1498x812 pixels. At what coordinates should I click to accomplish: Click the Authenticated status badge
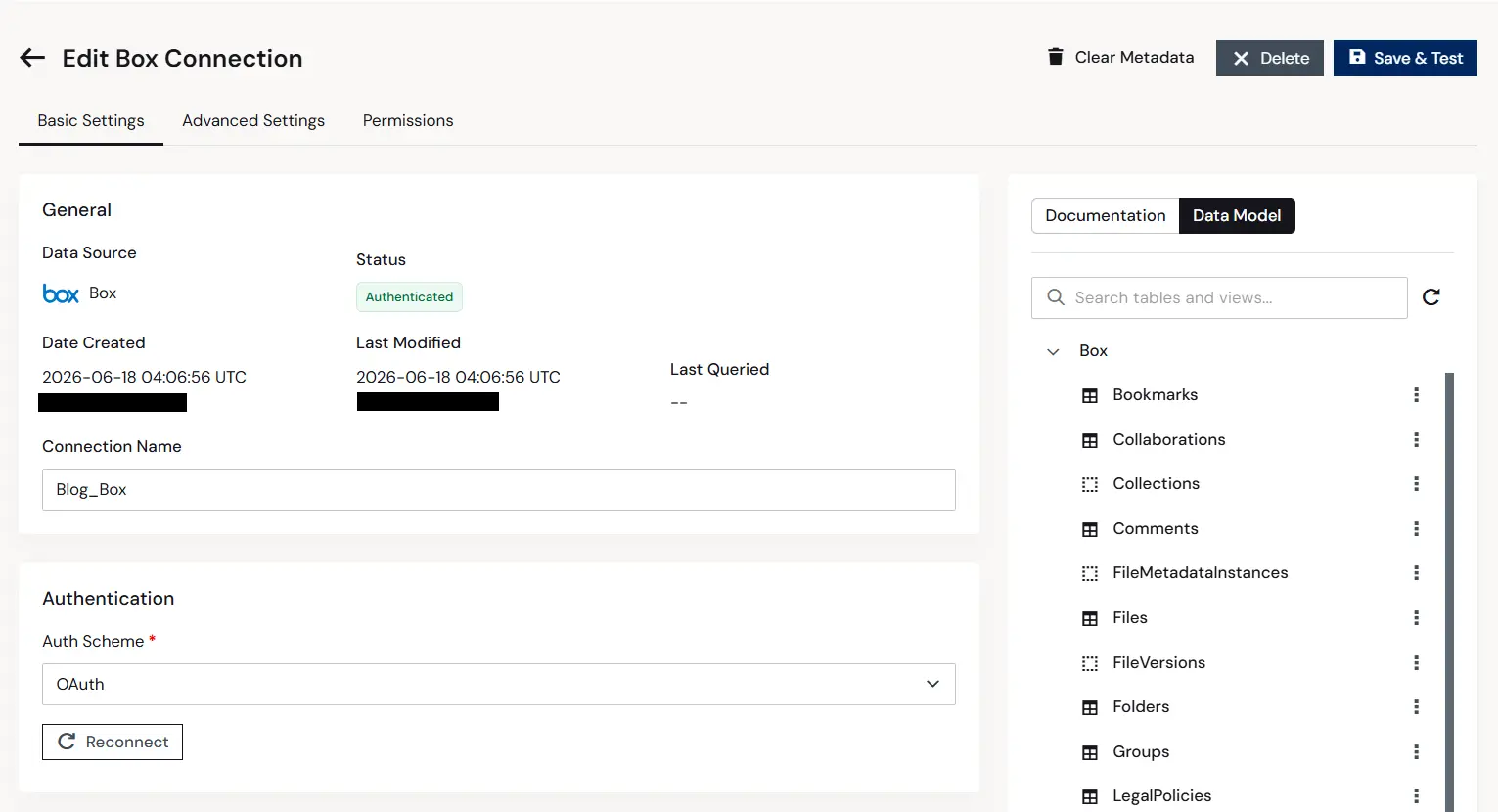click(409, 297)
